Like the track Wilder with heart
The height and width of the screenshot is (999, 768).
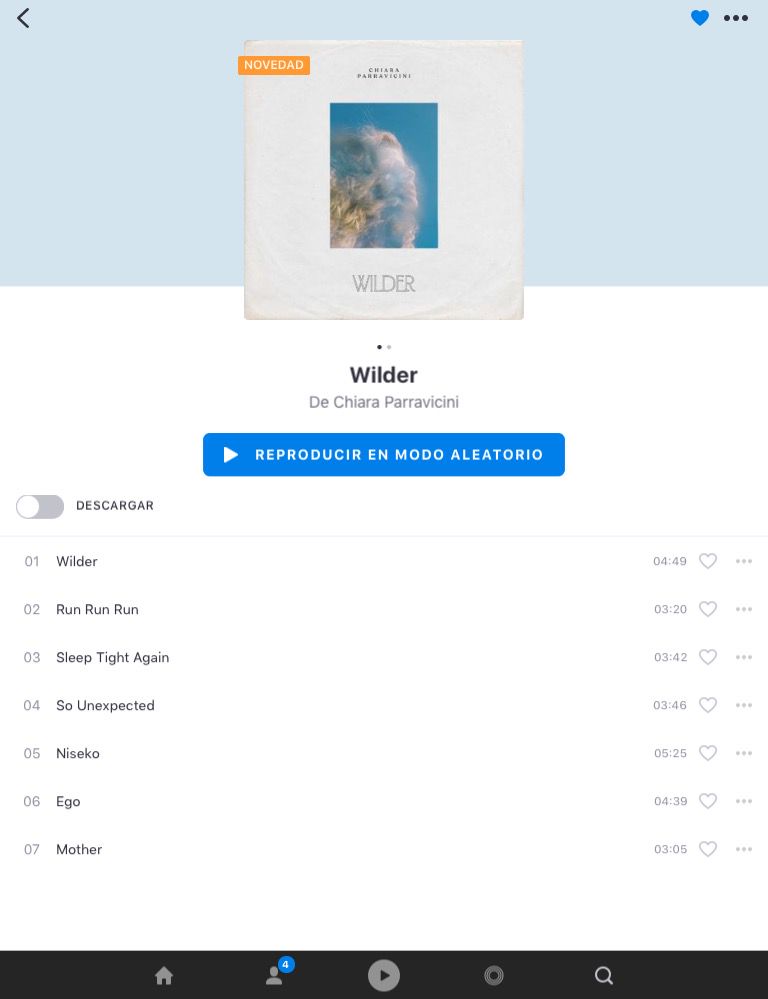(707, 561)
